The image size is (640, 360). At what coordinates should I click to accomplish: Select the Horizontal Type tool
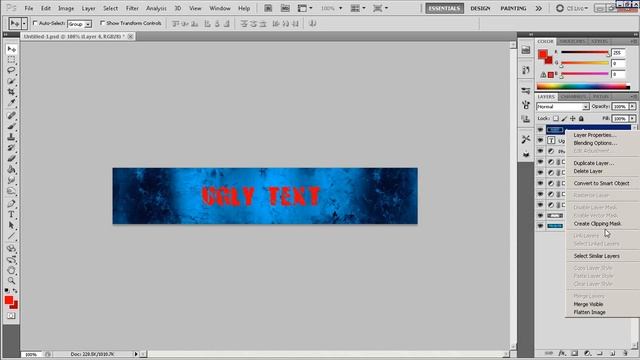click(11, 214)
